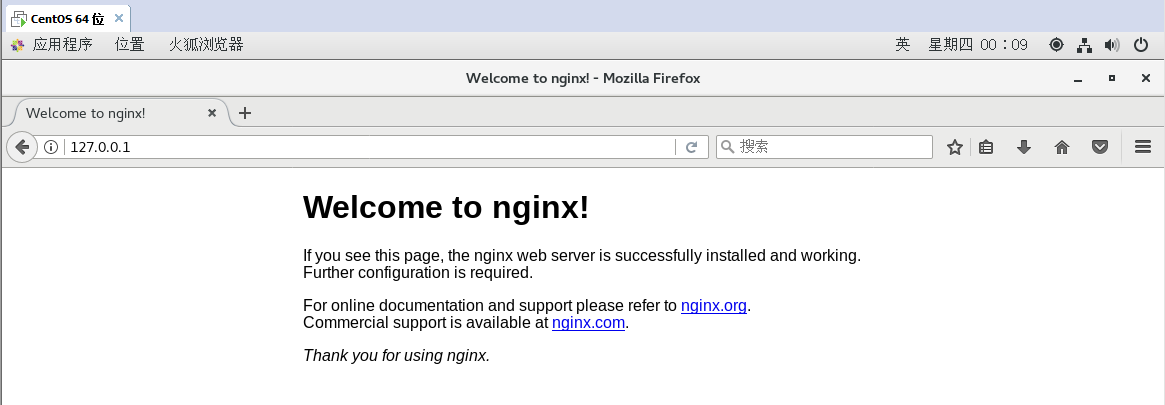Open the 应用程序 menu

click(x=62, y=44)
